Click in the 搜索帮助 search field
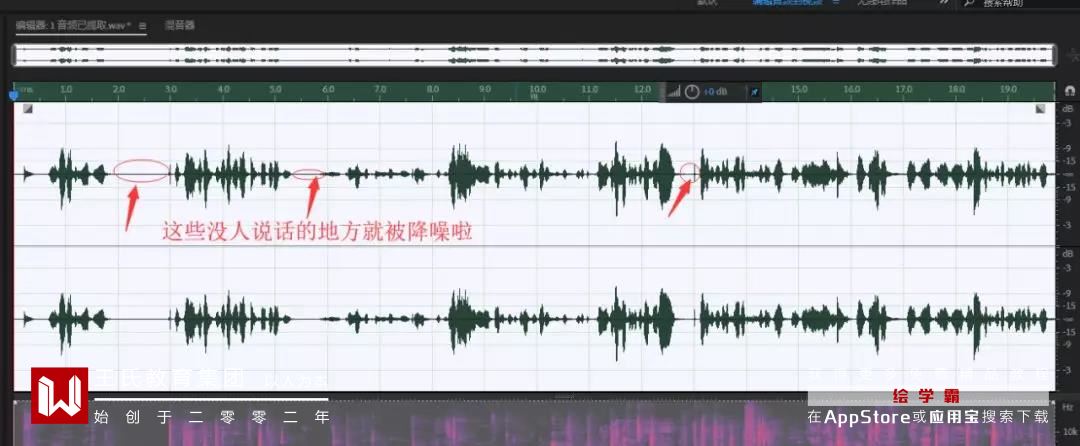1080x446 pixels. click(1019, 3)
